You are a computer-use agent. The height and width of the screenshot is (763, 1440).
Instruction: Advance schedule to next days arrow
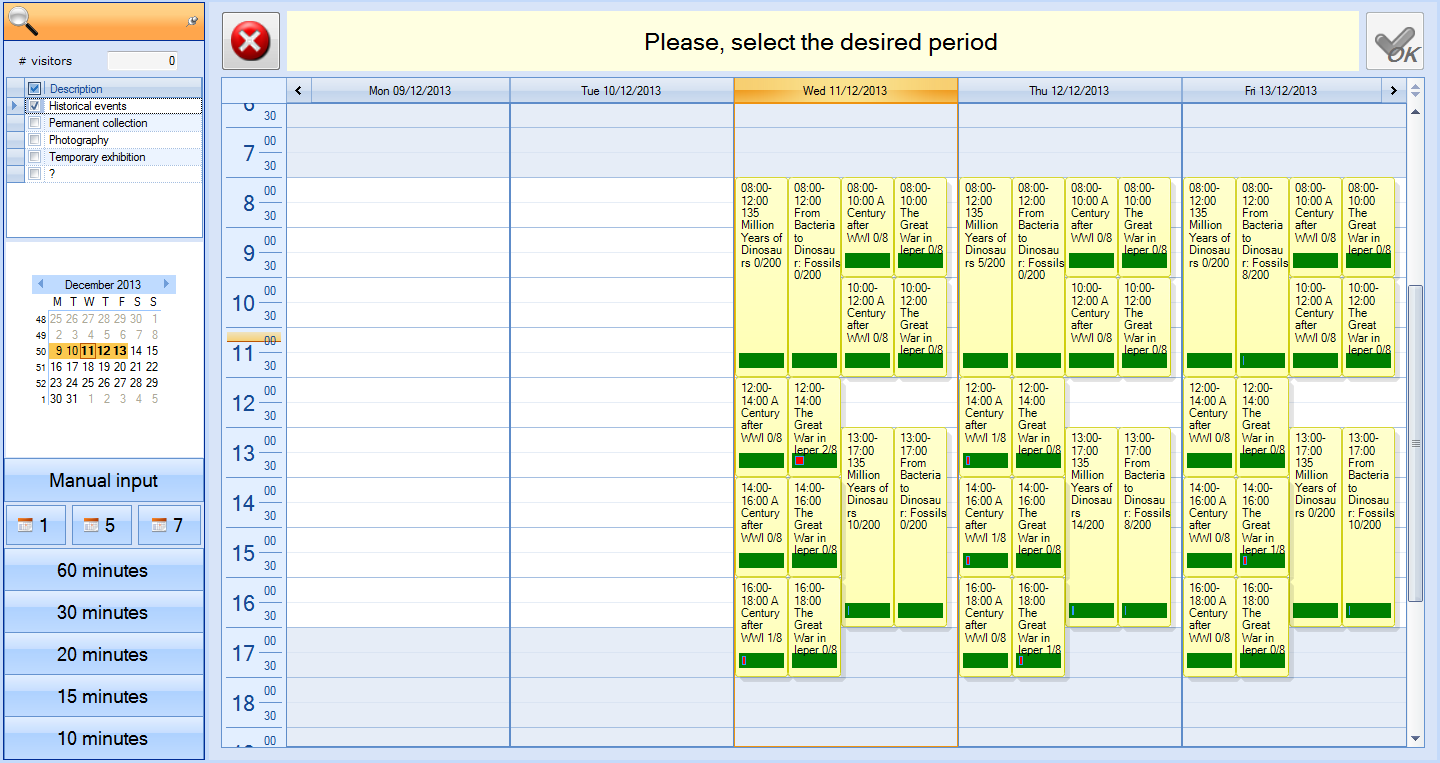1393,91
